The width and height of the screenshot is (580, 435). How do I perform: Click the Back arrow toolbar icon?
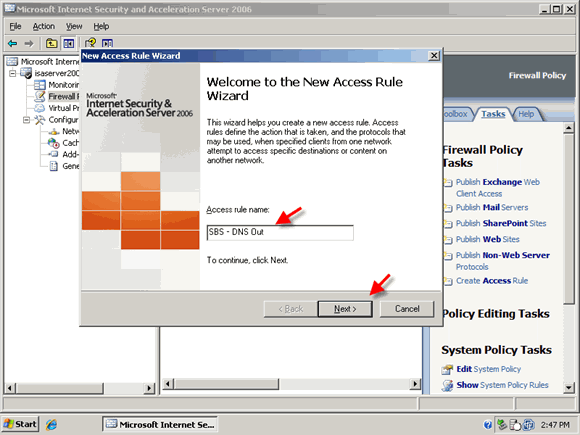pyautogui.click(x=13, y=44)
